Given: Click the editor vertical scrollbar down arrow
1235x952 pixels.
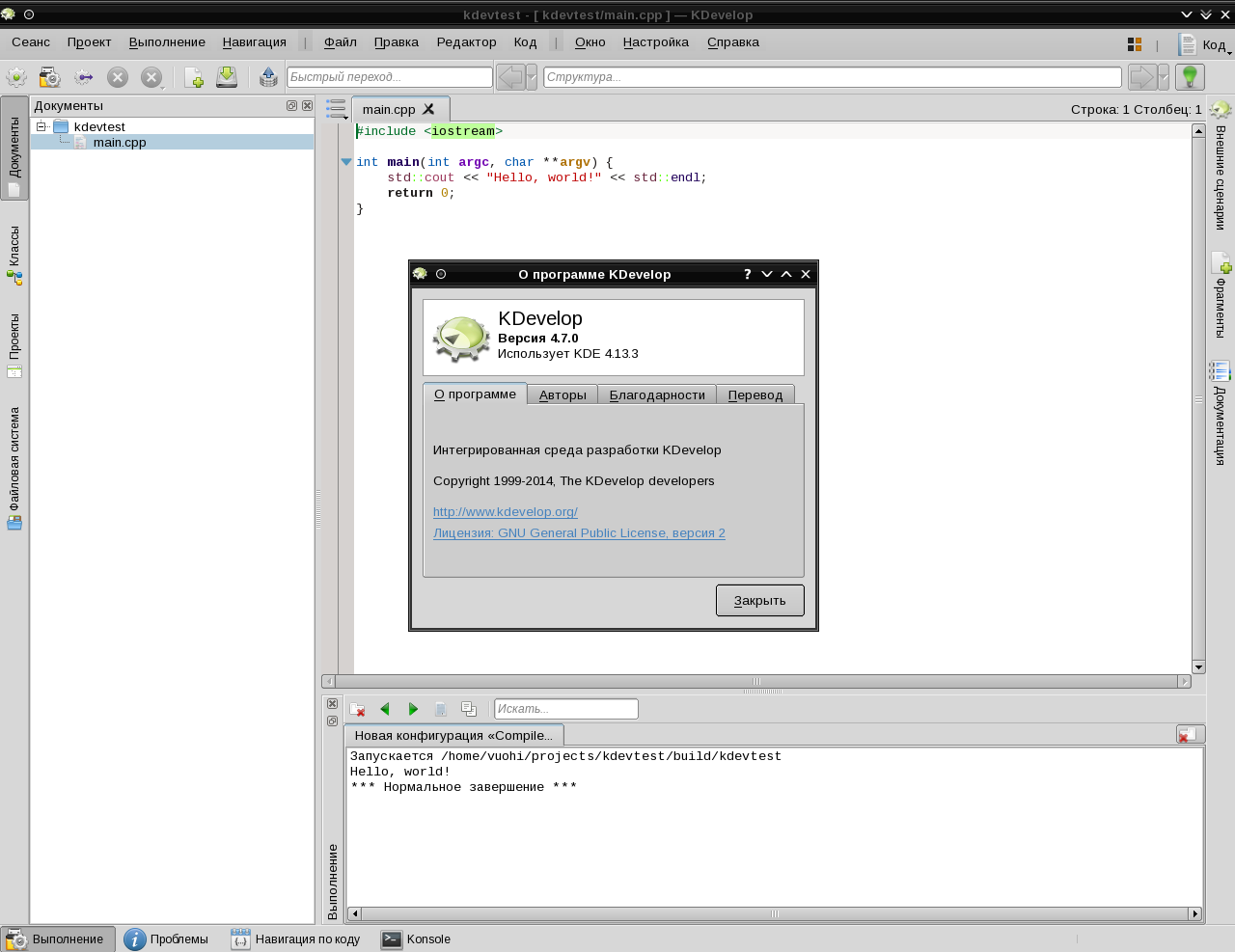Looking at the screenshot, I should tap(1198, 666).
